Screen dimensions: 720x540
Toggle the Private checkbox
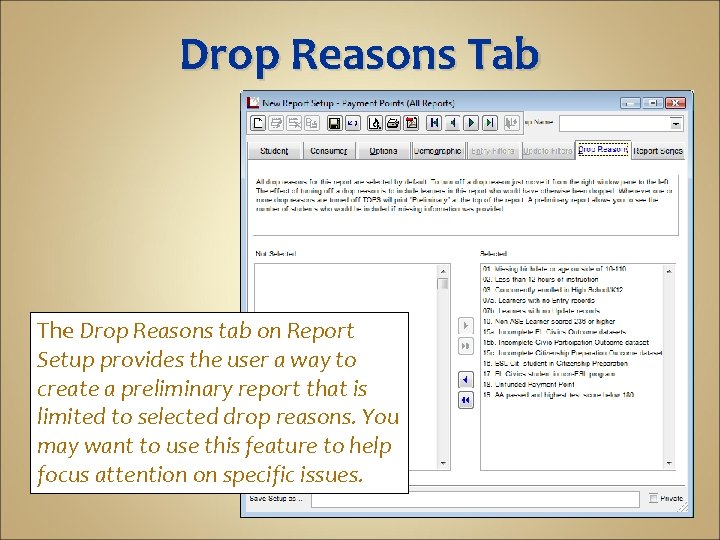click(653, 498)
